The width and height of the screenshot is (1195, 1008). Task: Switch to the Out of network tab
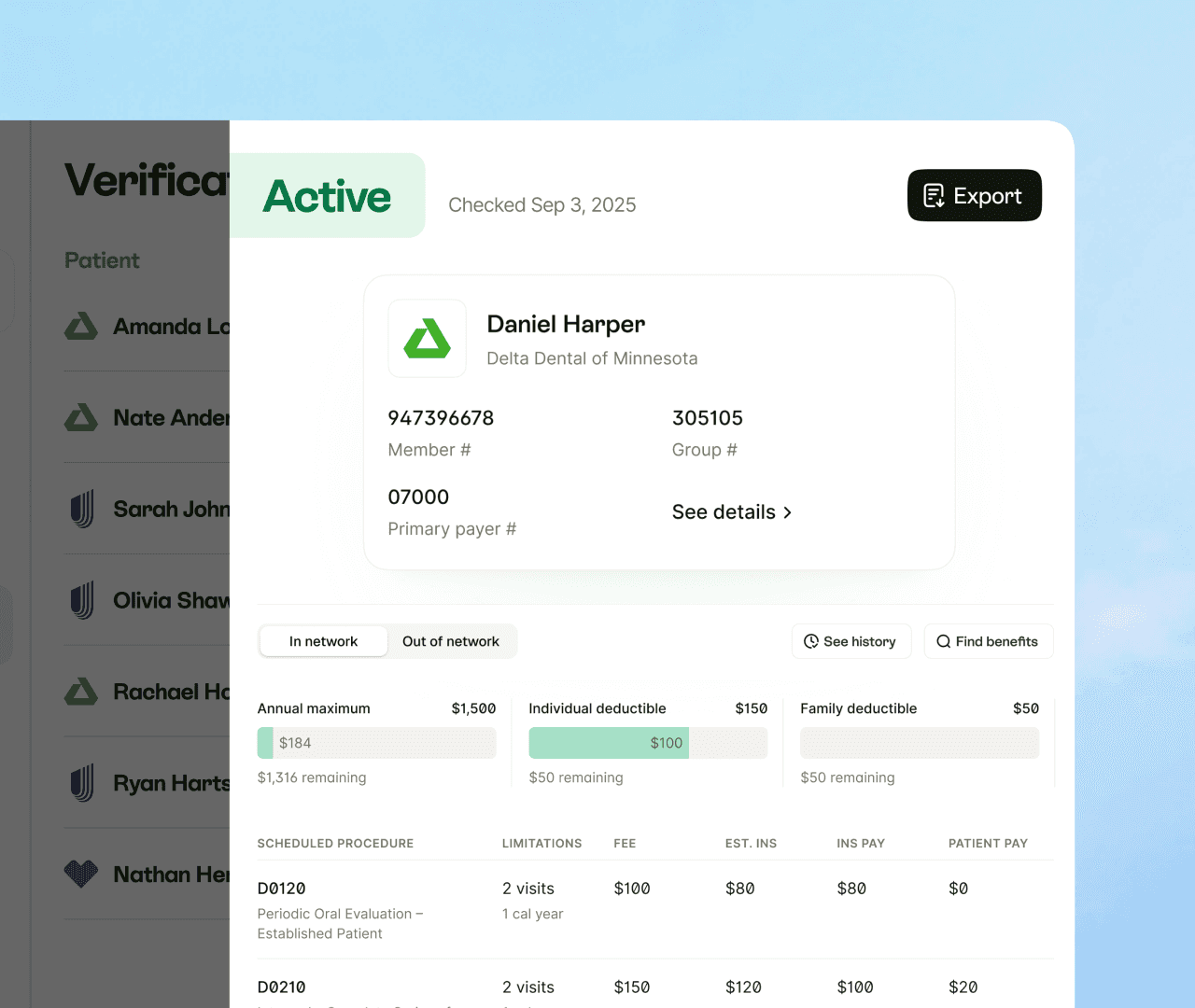[x=451, y=641]
